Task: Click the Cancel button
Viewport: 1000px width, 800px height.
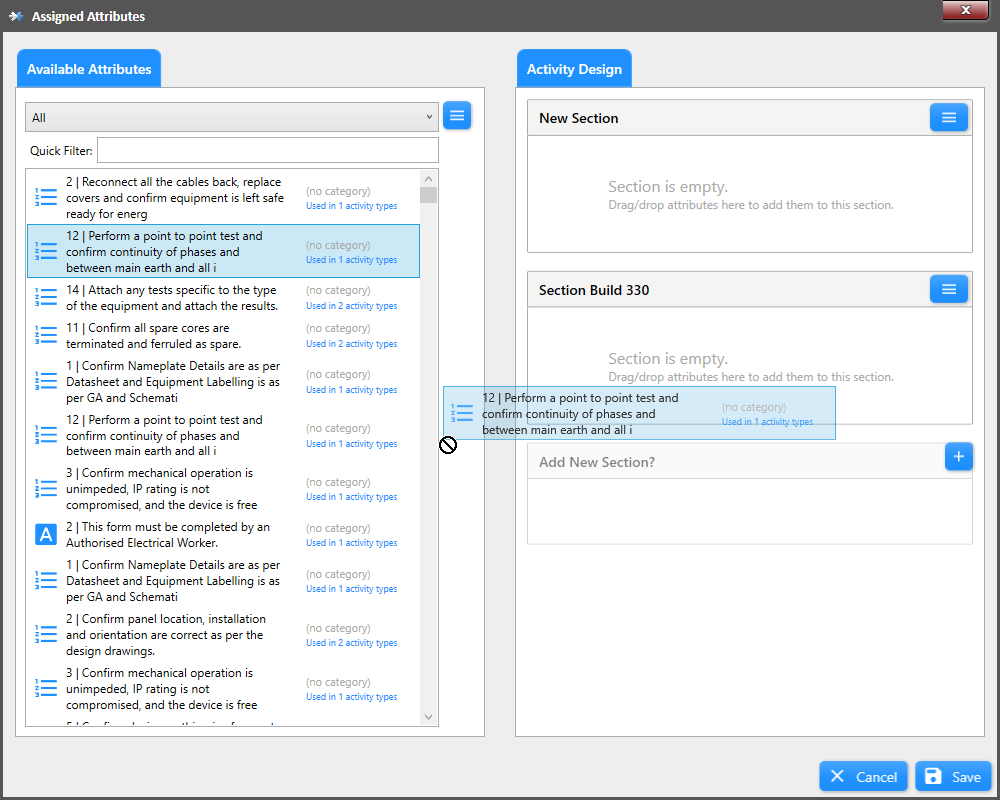Action: (x=863, y=776)
